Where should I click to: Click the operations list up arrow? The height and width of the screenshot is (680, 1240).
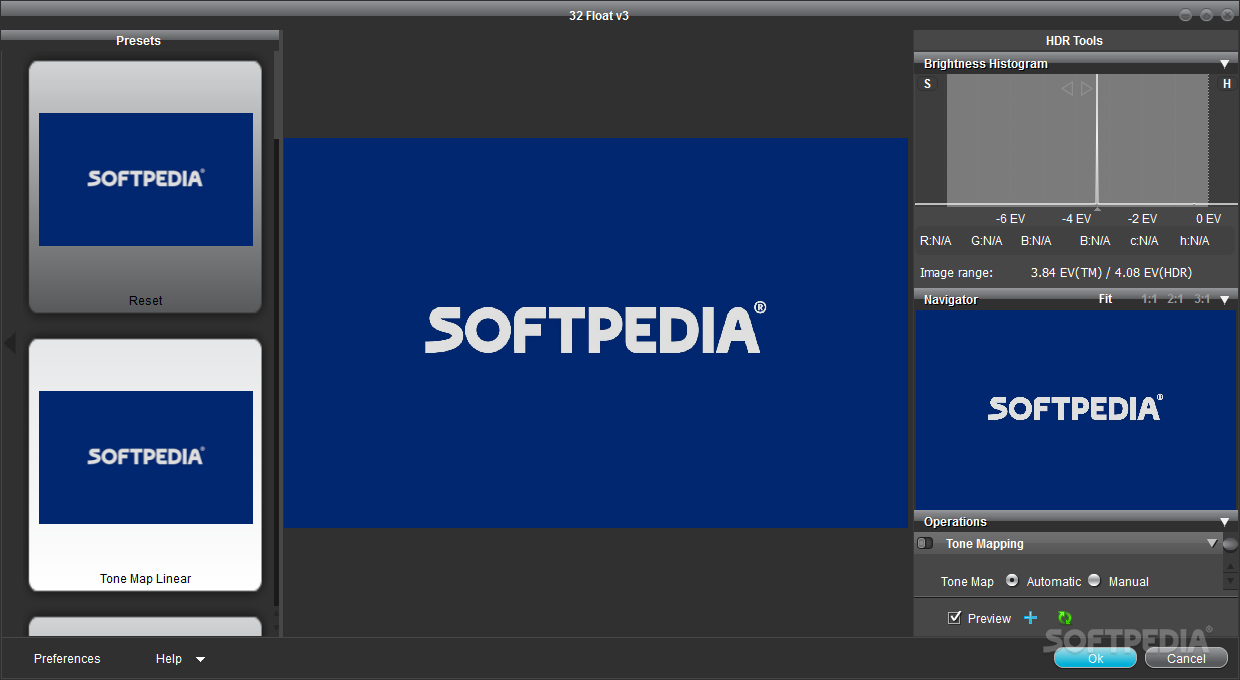coord(1230,567)
